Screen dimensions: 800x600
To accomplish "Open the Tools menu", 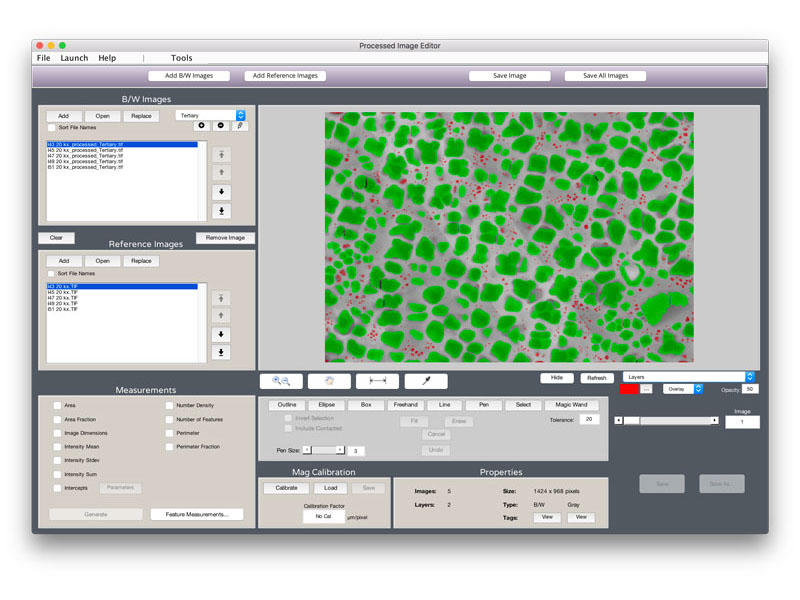I will [x=181, y=58].
